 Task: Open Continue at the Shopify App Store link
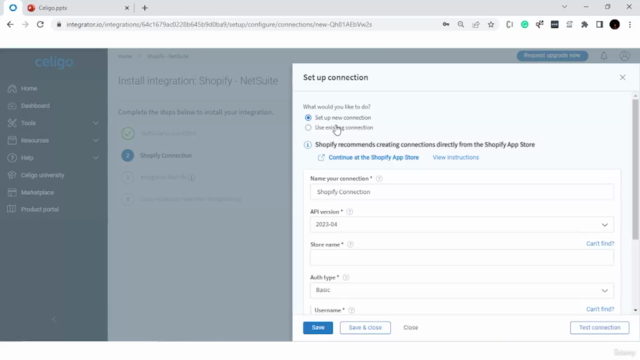373,158
